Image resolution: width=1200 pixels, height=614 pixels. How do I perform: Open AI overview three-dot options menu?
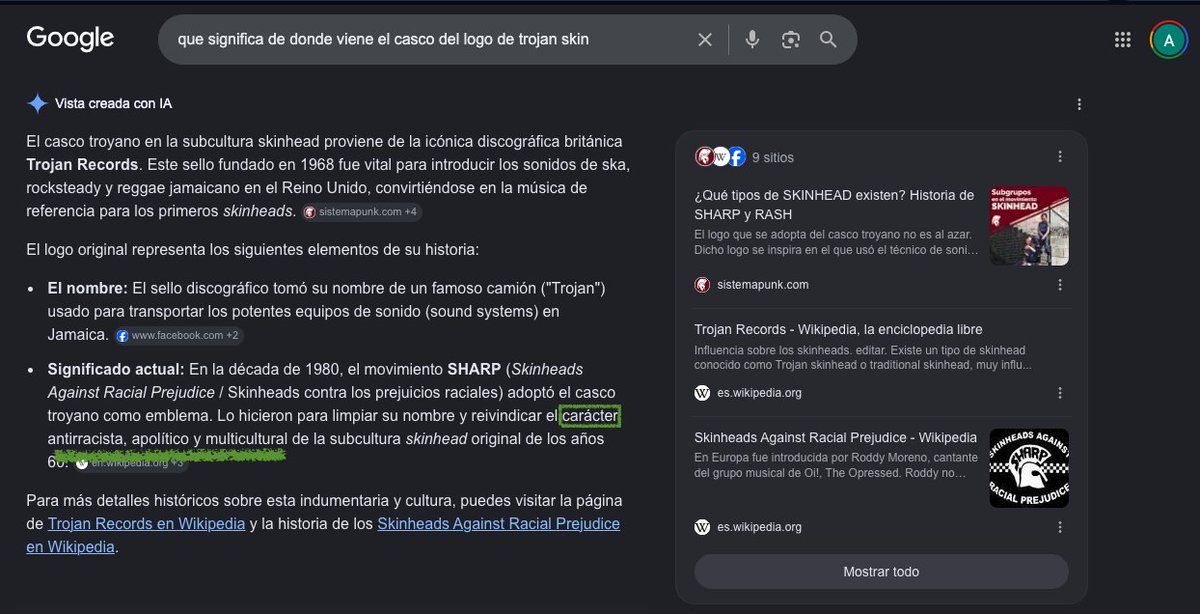1079,104
